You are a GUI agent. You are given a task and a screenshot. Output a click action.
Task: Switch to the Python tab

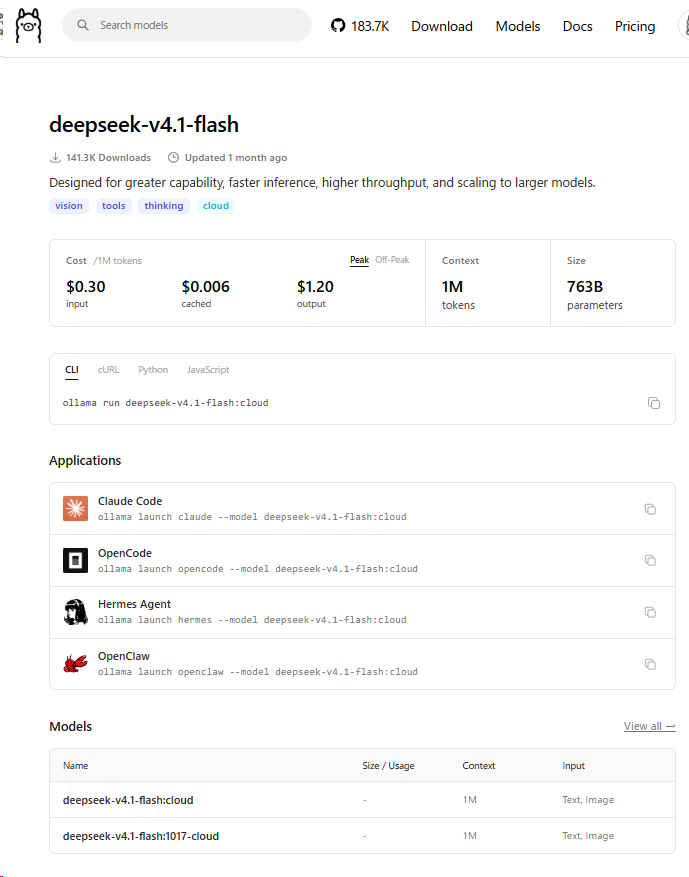point(153,370)
